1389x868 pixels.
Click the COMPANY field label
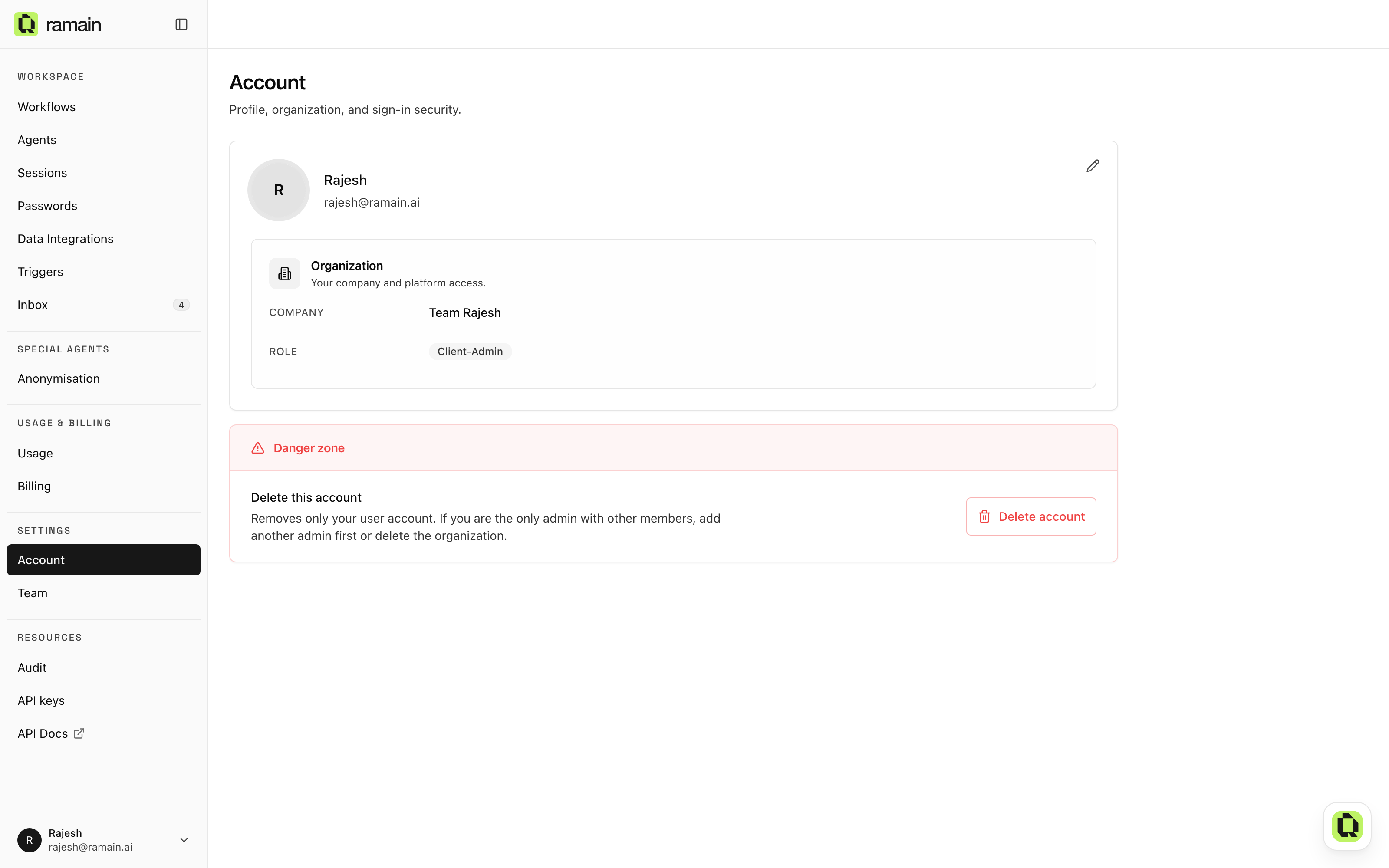(296, 312)
